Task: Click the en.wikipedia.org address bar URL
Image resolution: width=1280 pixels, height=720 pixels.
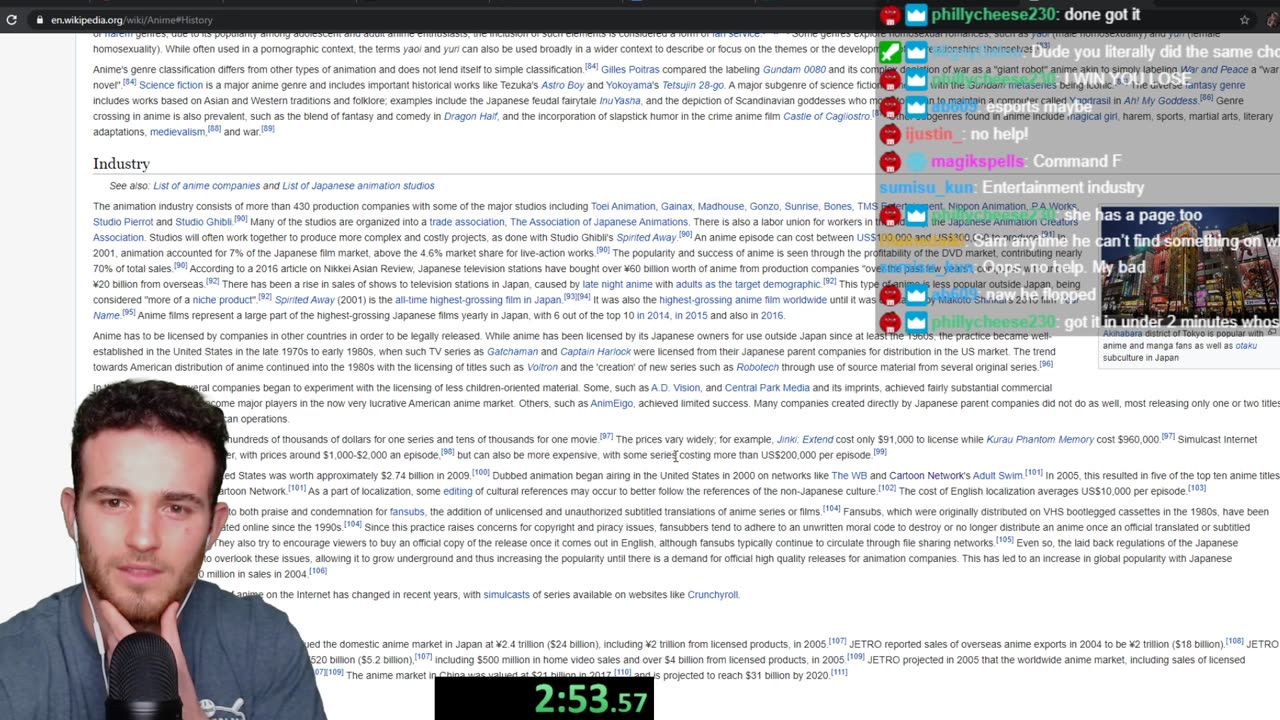Action: point(132,20)
